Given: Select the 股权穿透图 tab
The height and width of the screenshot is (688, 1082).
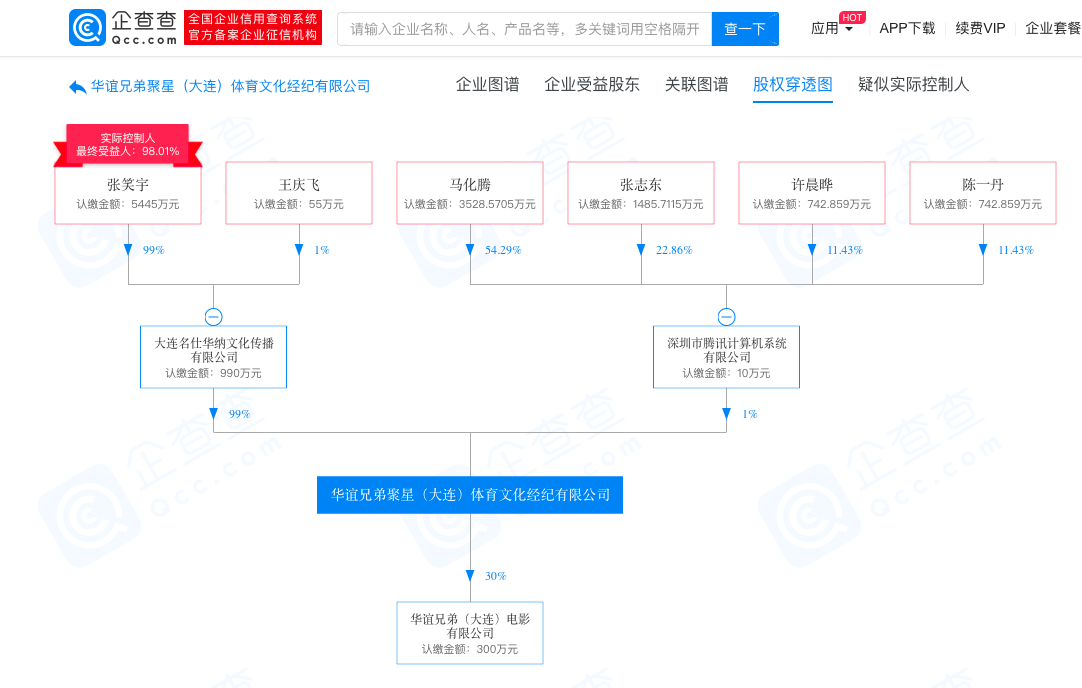Looking at the screenshot, I should [792, 85].
